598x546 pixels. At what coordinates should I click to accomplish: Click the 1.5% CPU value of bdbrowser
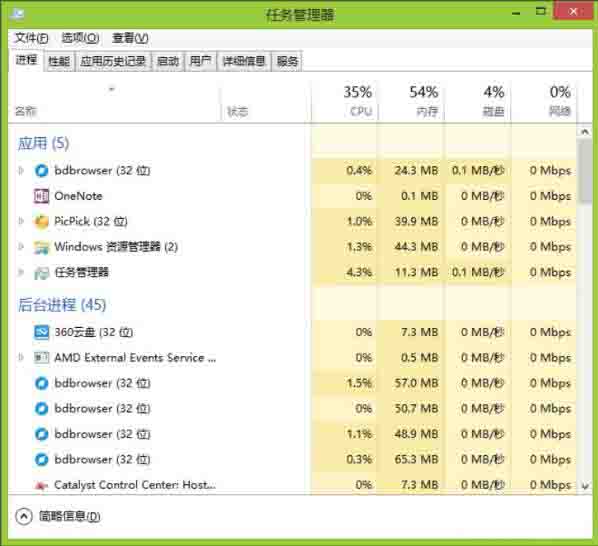pyautogui.click(x=359, y=383)
